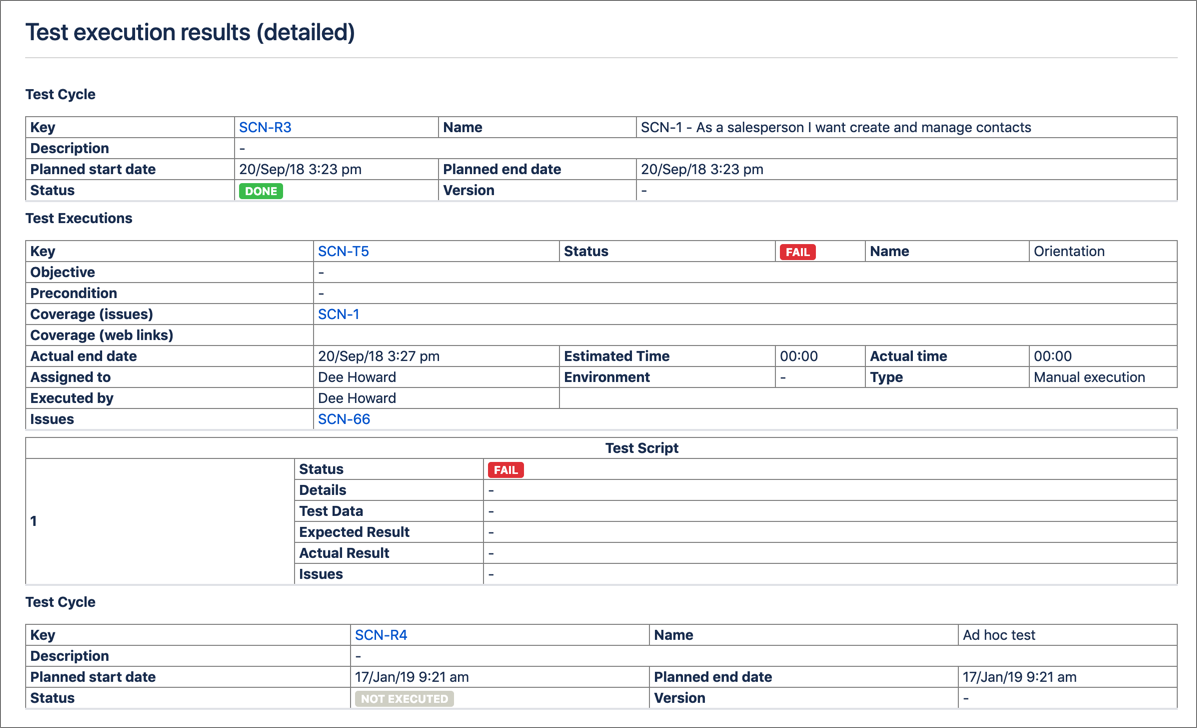Open the SCN-1 coverage issue link
This screenshot has height=728, width=1197.
(x=339, y=314)
